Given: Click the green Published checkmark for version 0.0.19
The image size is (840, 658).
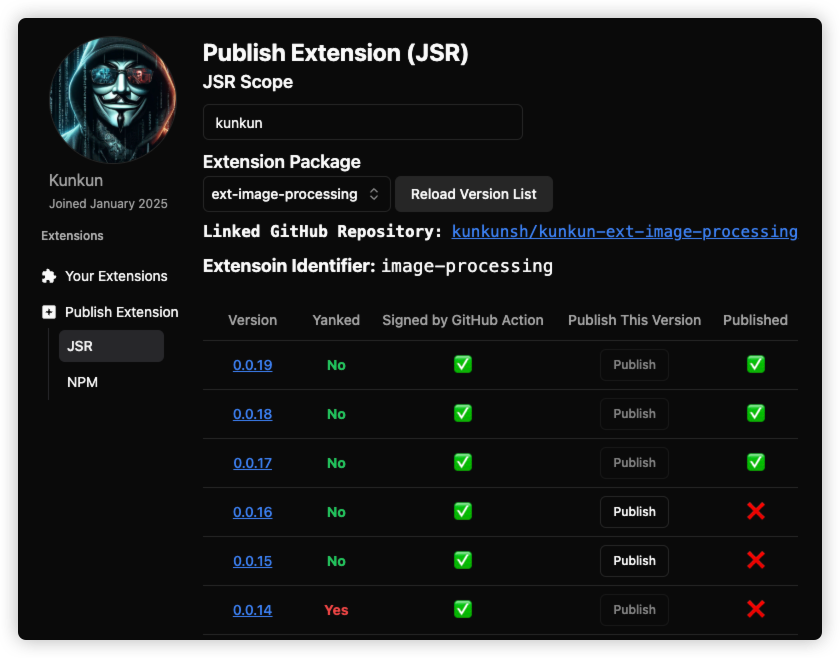Looking at the screenshot, I should click(x=755, y=365).
